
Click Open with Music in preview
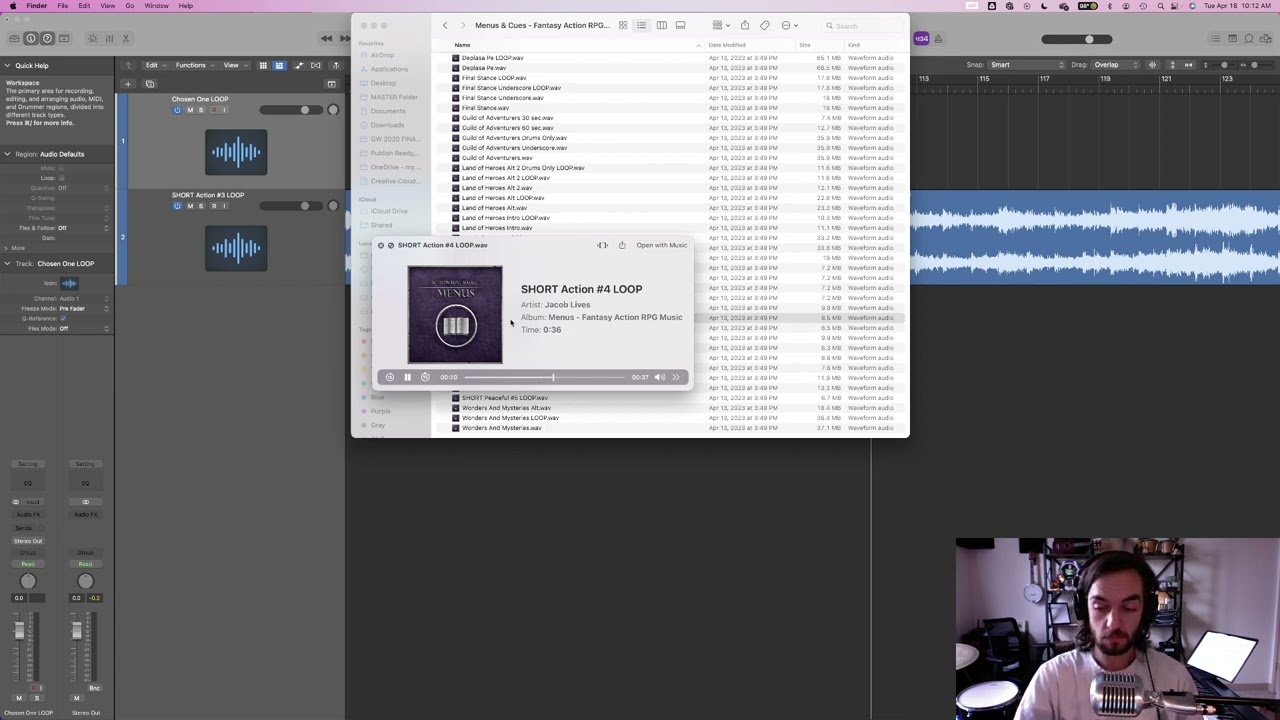662,245
